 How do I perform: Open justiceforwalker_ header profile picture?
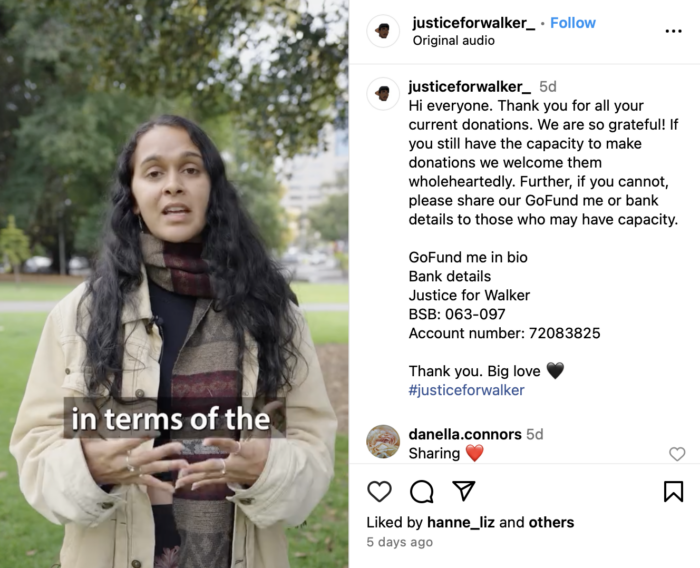tap(383, 31)
